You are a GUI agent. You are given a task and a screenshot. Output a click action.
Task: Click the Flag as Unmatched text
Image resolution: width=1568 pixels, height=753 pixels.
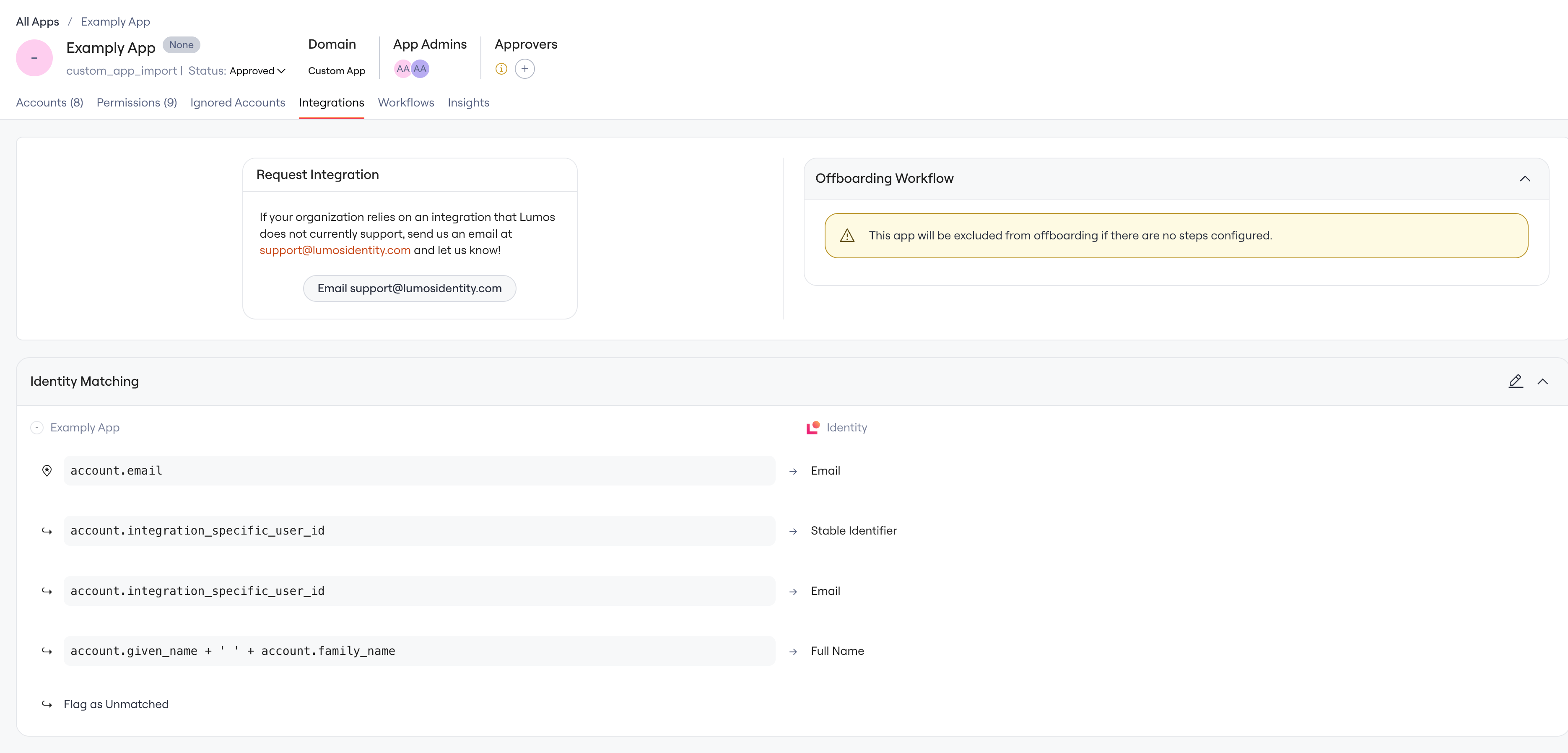(116, 704)
